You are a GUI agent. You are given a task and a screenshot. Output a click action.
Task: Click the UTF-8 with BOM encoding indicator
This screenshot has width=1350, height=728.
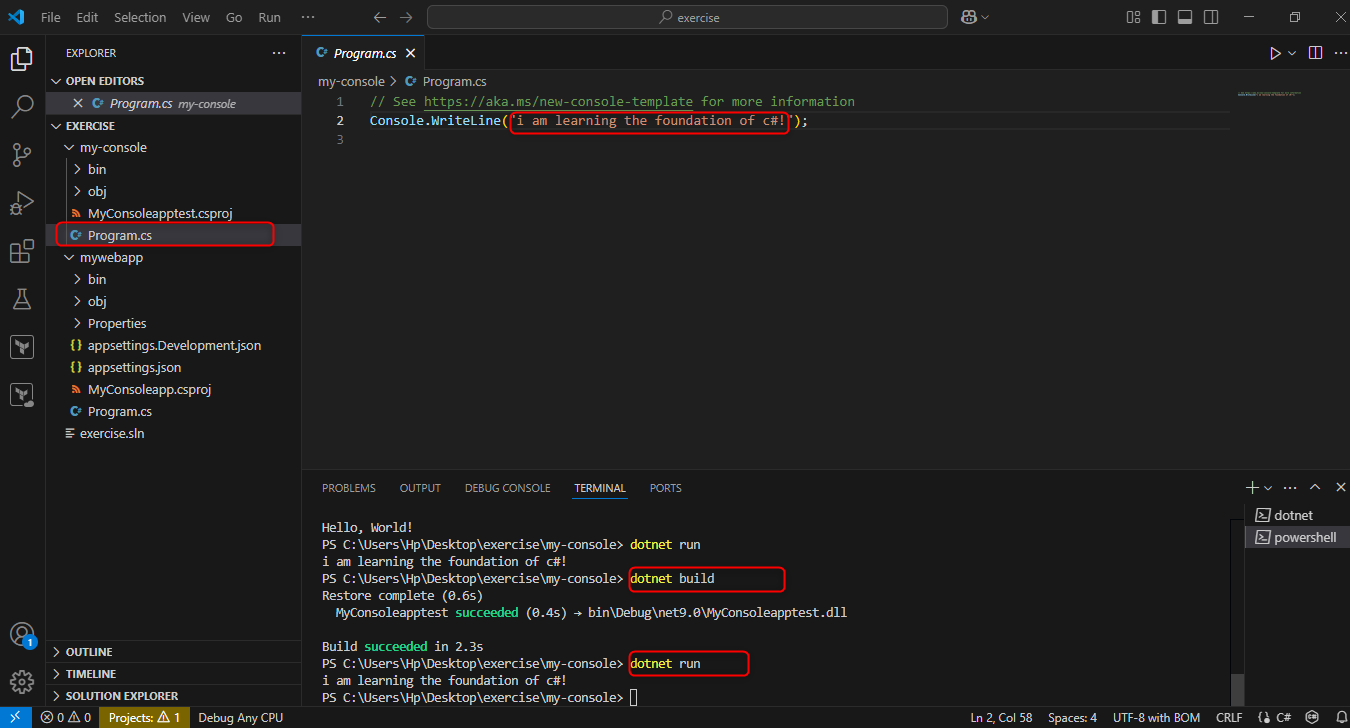coord(1157,717)
